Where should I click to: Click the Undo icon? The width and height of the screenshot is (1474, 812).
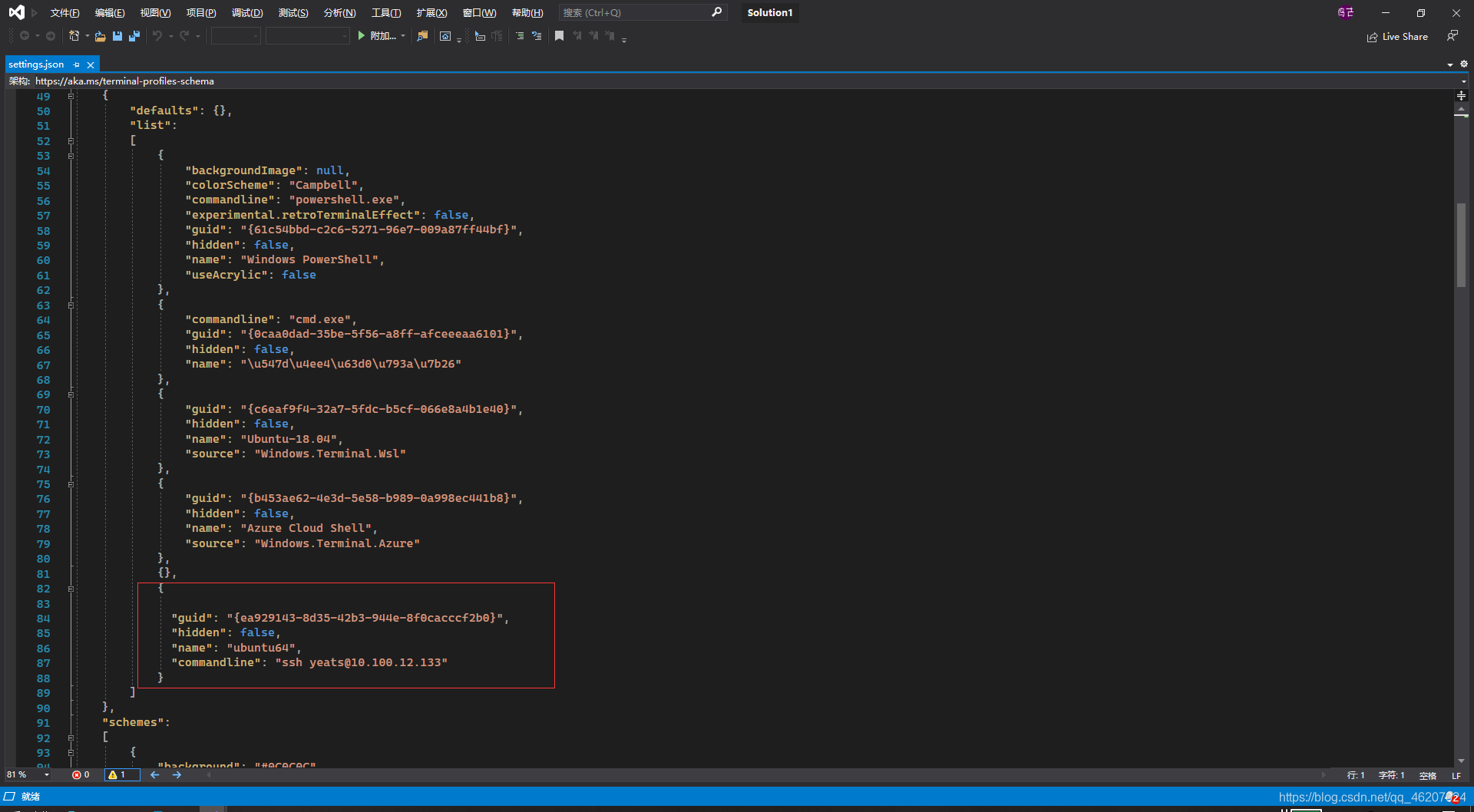(x=157, y=36)
